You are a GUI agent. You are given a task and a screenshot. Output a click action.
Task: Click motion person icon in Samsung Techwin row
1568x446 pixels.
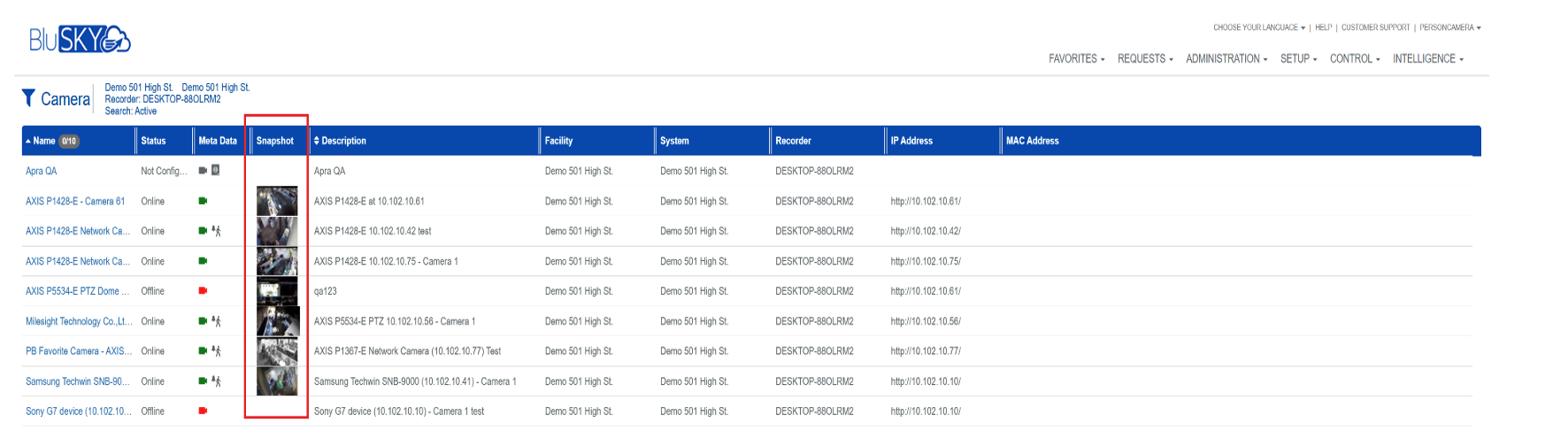coord(216,381)
